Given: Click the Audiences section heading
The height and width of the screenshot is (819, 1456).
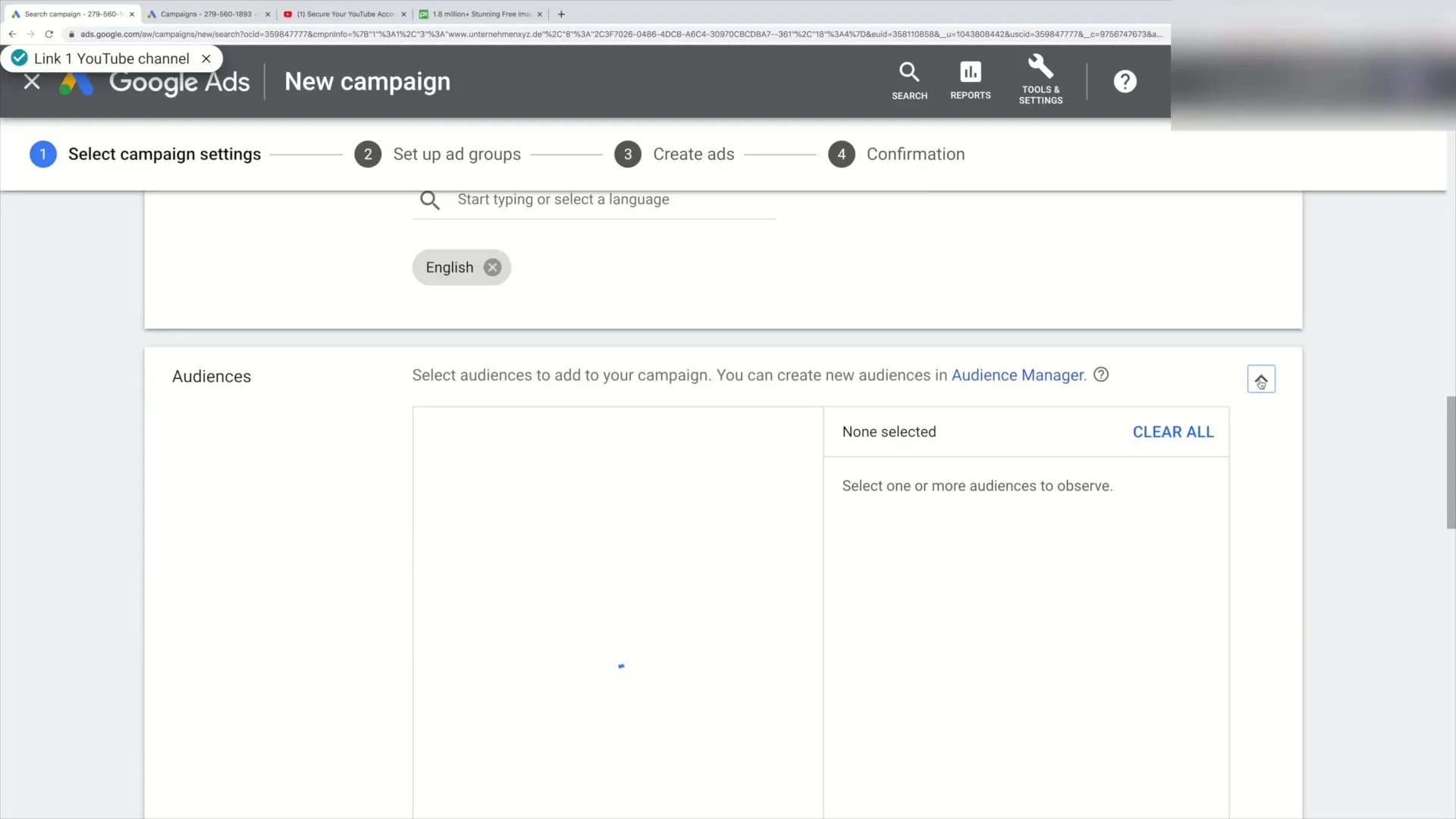Looking at the screenshot, I should tap(212, 377).
